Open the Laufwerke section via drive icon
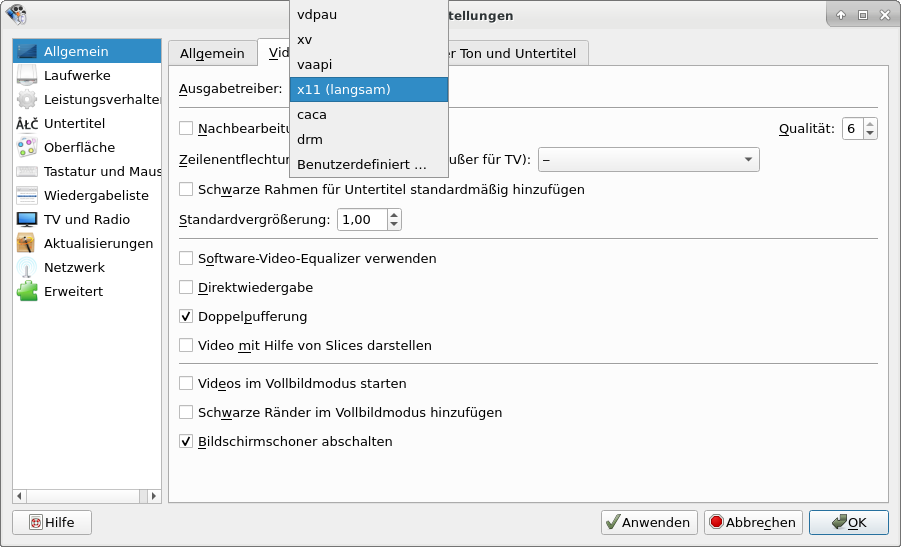Viewport: 901px width, 547px height. (x=27, y=76)
